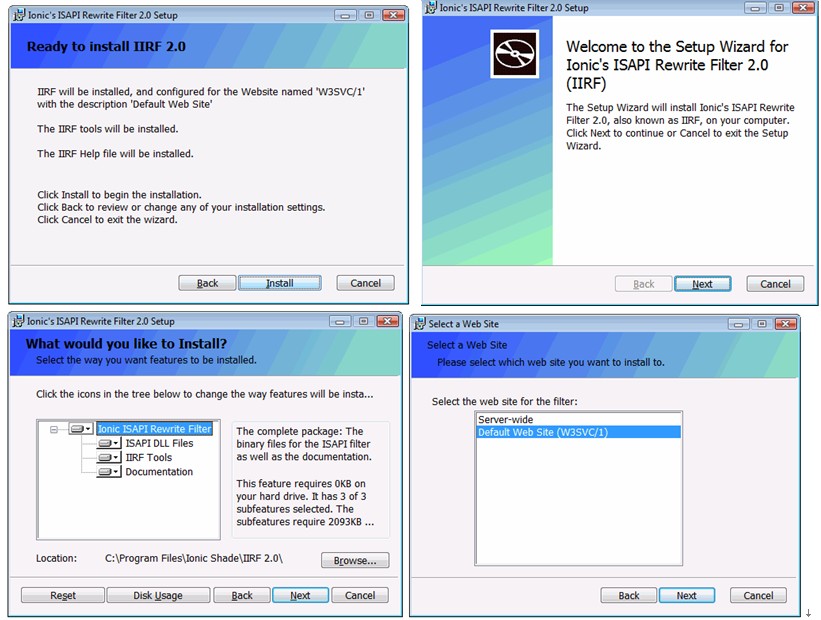This screenshot has width=821, height=620.
Task: Click installer icon in Welcome window title bar
Action: pos(430,7)
